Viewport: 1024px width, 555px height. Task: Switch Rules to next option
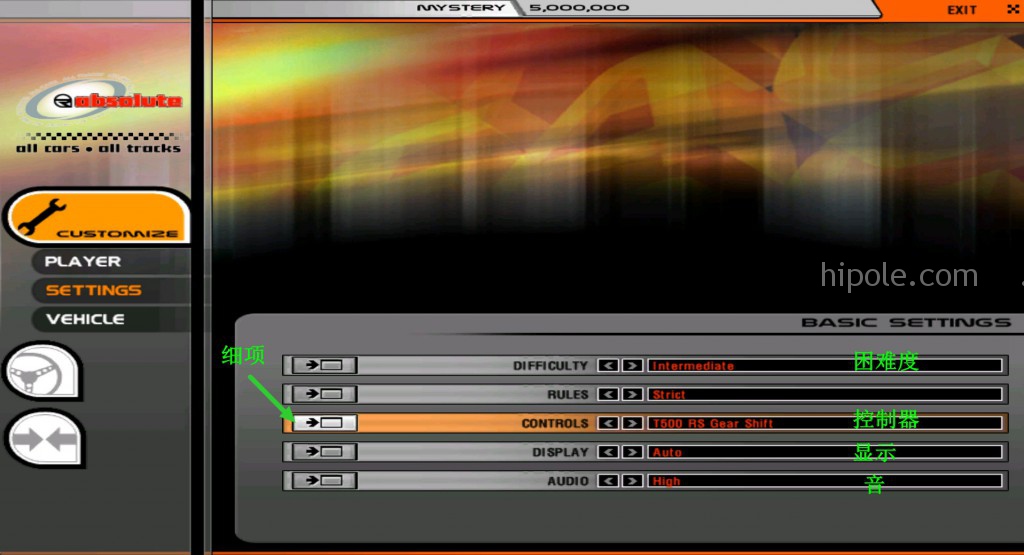tap(632, 394)
